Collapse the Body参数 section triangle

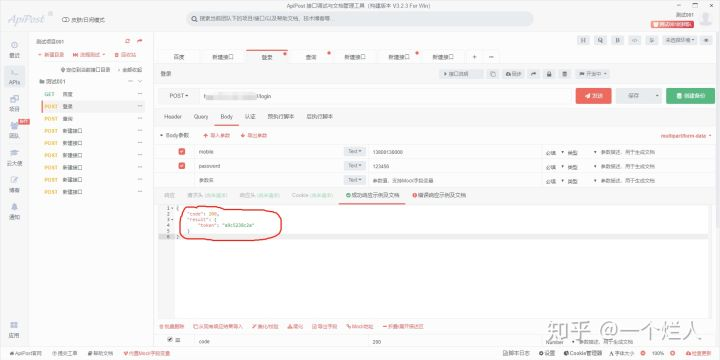click(161, 135)
